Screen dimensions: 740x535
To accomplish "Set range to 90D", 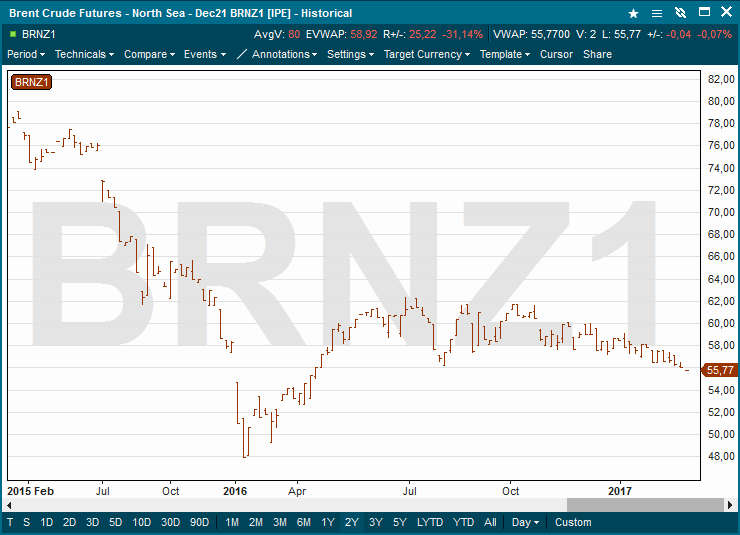I will tap(200, 522).
